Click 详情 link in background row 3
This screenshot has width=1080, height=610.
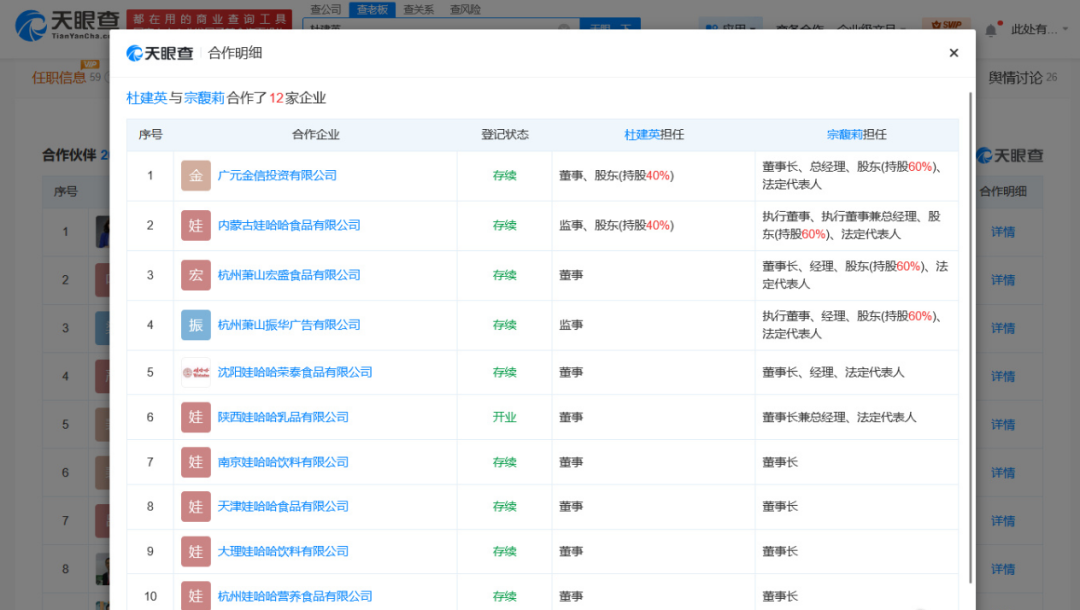[1003, 328]
